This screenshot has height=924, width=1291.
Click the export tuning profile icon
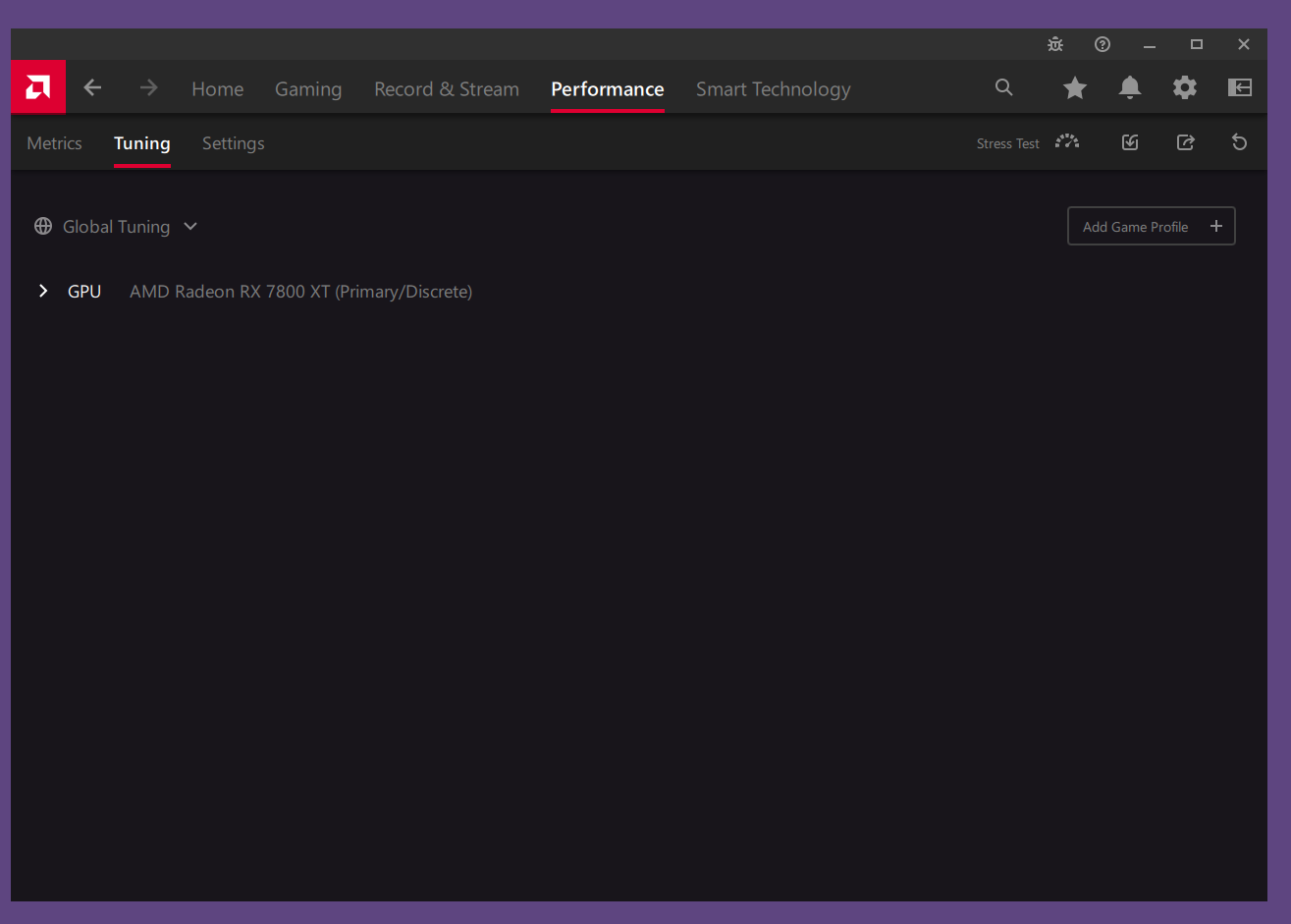point(1185,142)
